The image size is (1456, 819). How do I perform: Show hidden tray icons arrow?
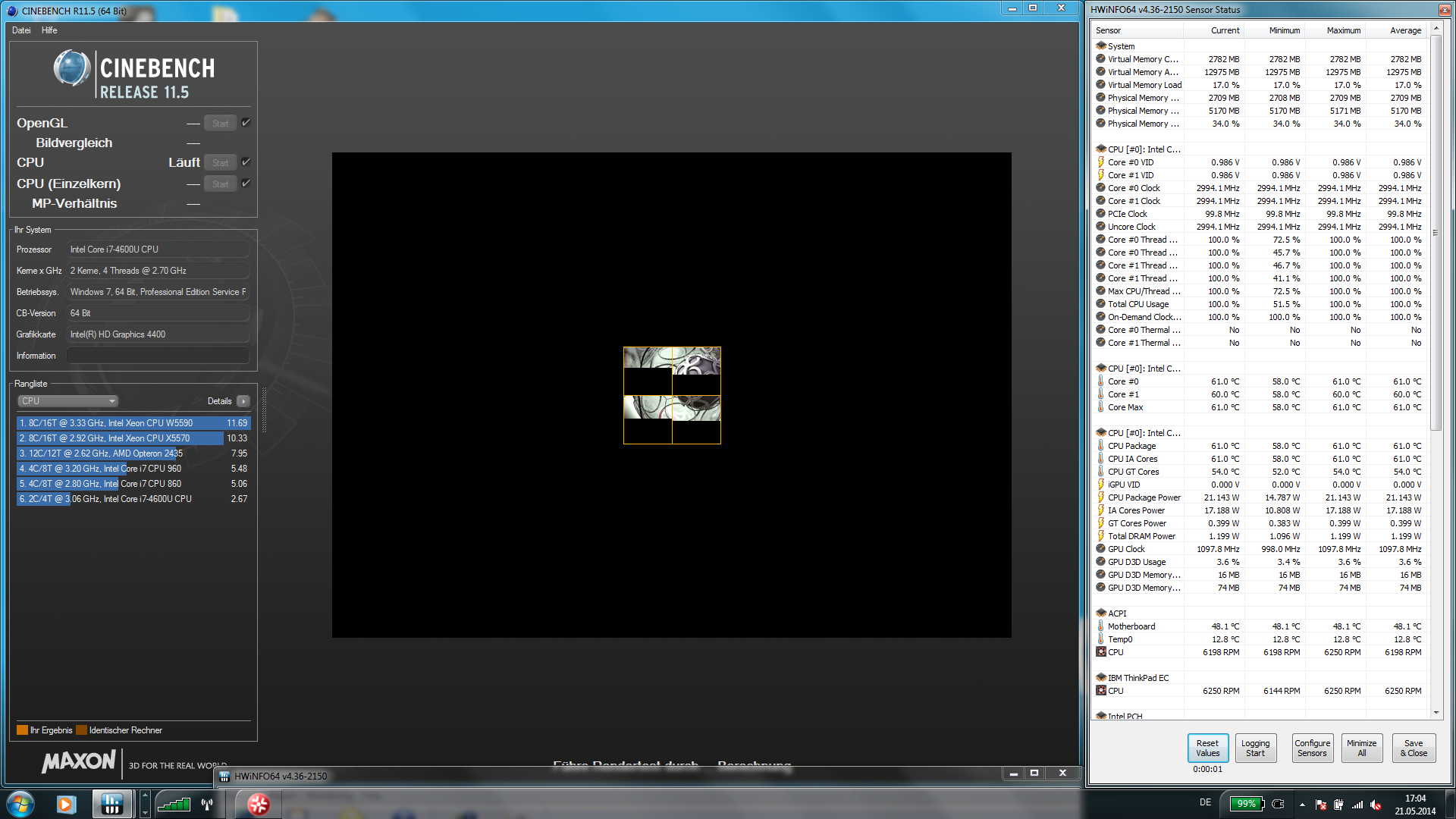tap(1302, 805)
